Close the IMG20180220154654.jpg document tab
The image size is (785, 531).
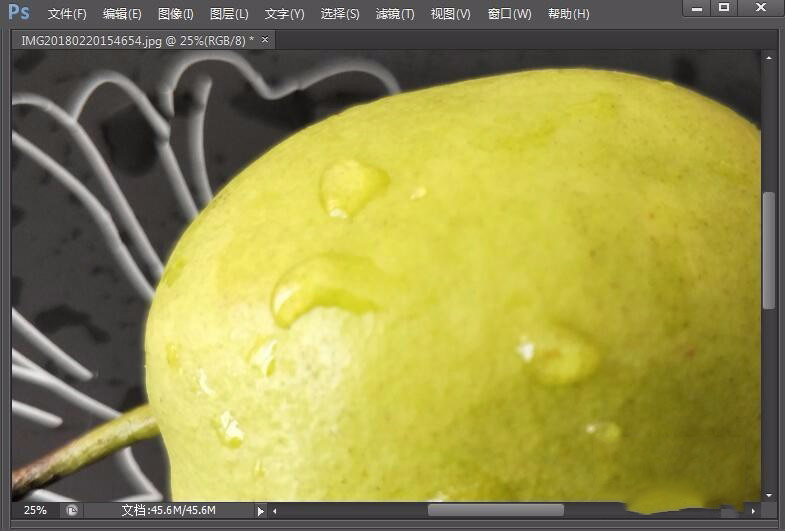point(265,40)
